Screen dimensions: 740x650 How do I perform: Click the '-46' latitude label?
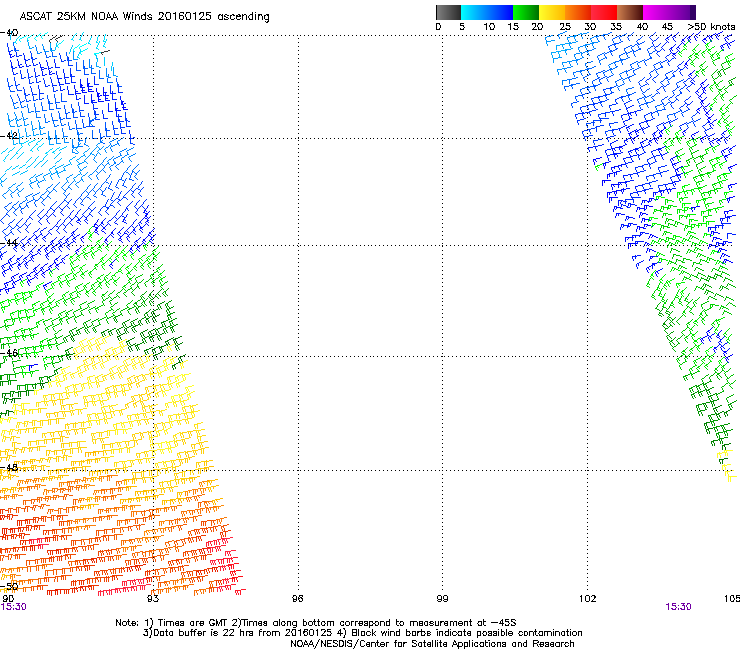pyautogui.click(x=9, y=353)
